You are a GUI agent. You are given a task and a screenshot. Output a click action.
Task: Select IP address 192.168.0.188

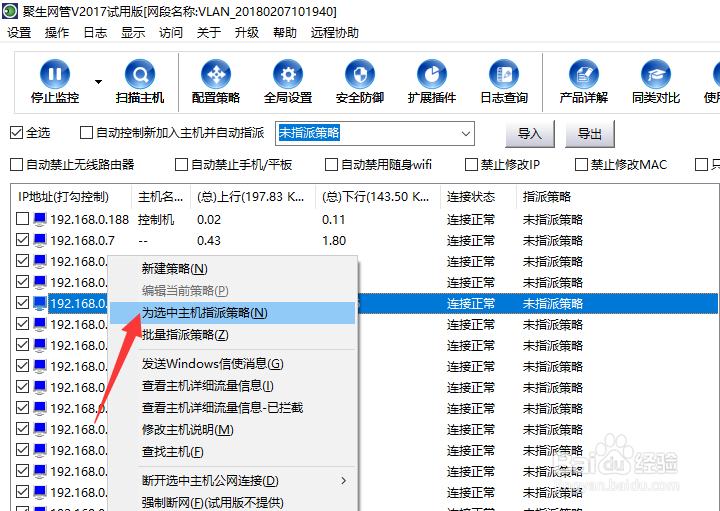[x=90, y=219]
